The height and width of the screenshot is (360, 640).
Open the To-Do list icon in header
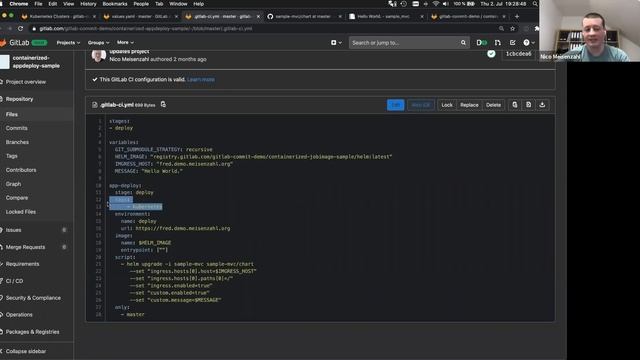(x=513, y=42)
